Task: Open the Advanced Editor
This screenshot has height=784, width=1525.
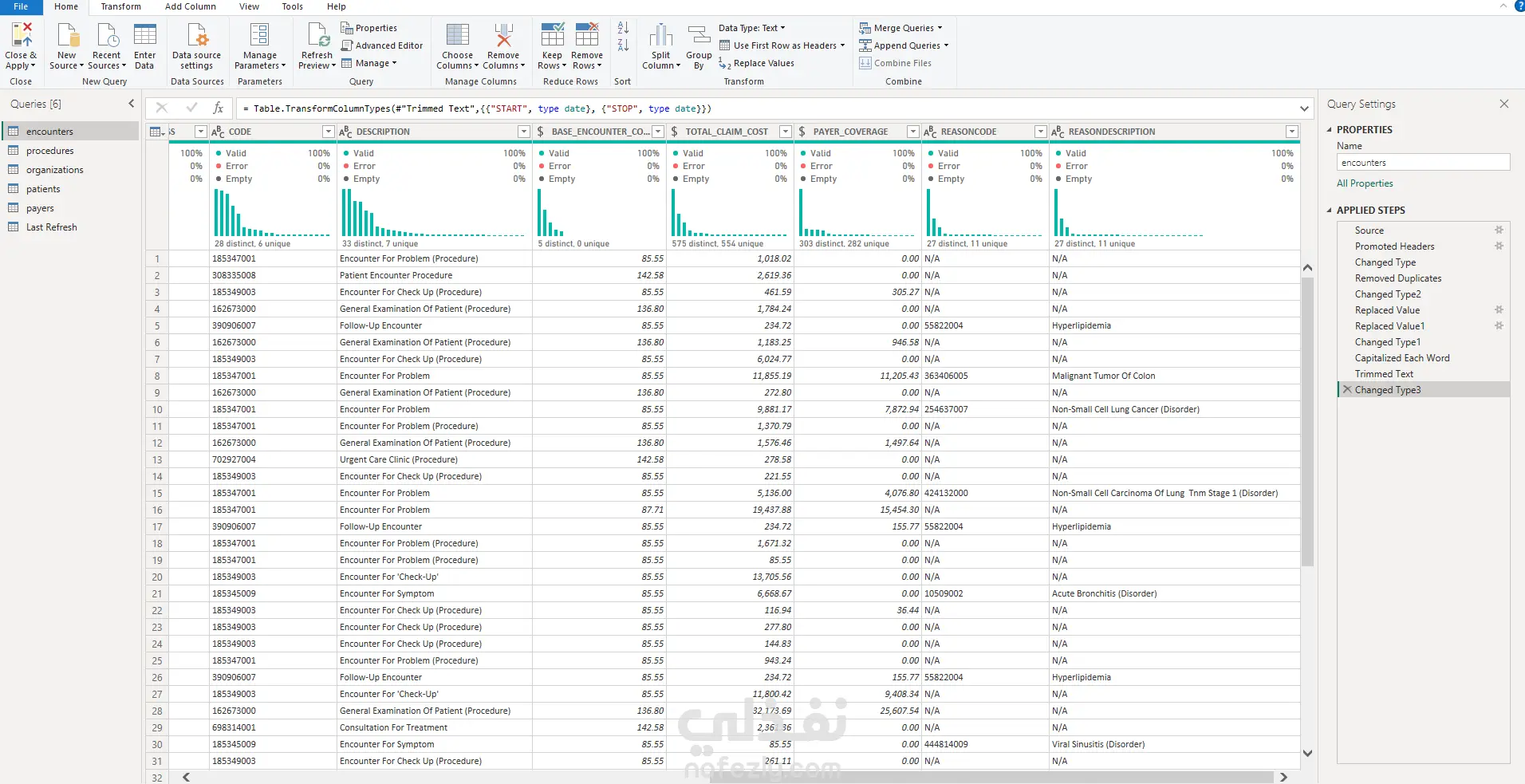Action: coord(381,45)
